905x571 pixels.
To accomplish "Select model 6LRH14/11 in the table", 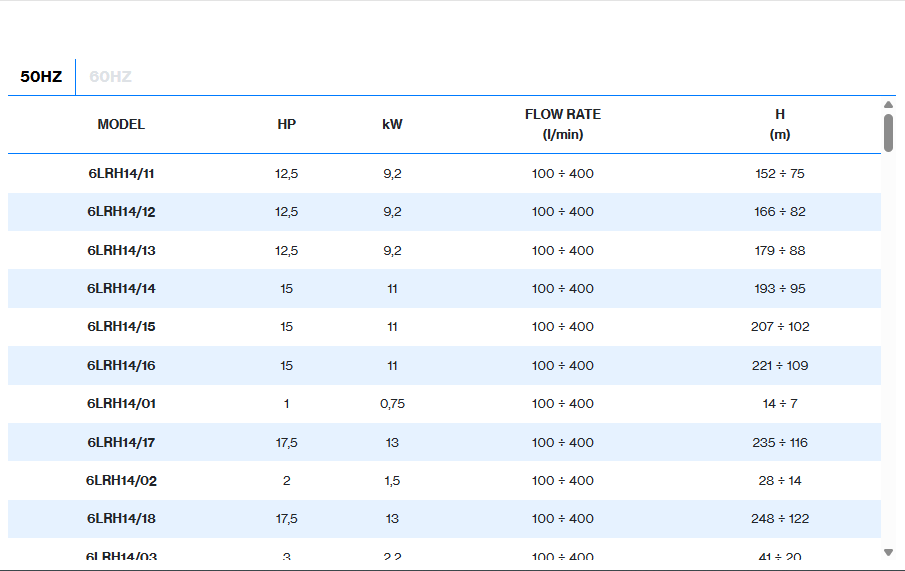I will point(121,174).
